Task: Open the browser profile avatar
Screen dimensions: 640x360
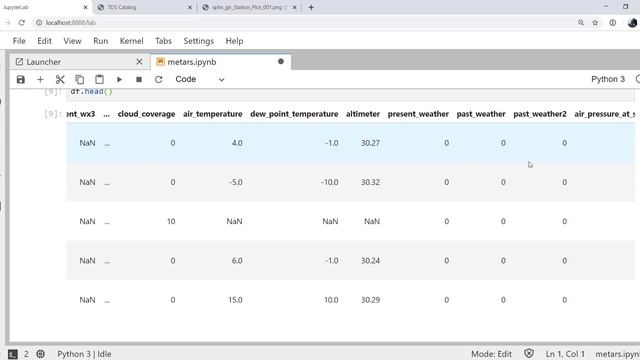Action: tap(632, 23)
